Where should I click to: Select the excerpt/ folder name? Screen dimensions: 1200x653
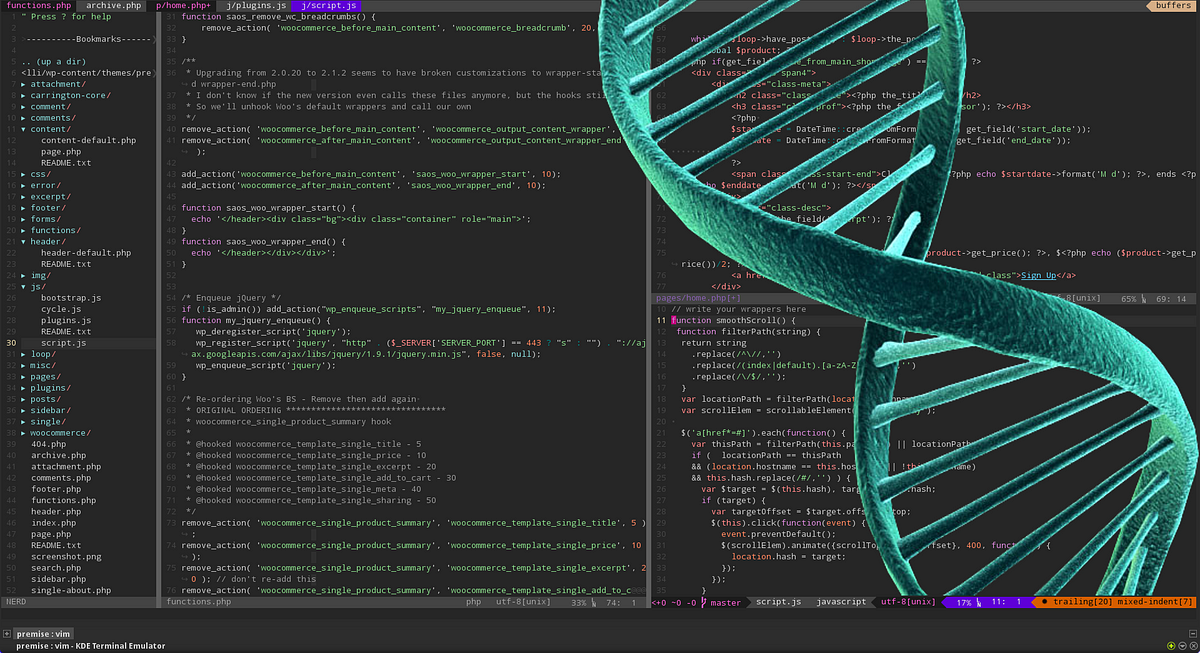click(50, 197)
